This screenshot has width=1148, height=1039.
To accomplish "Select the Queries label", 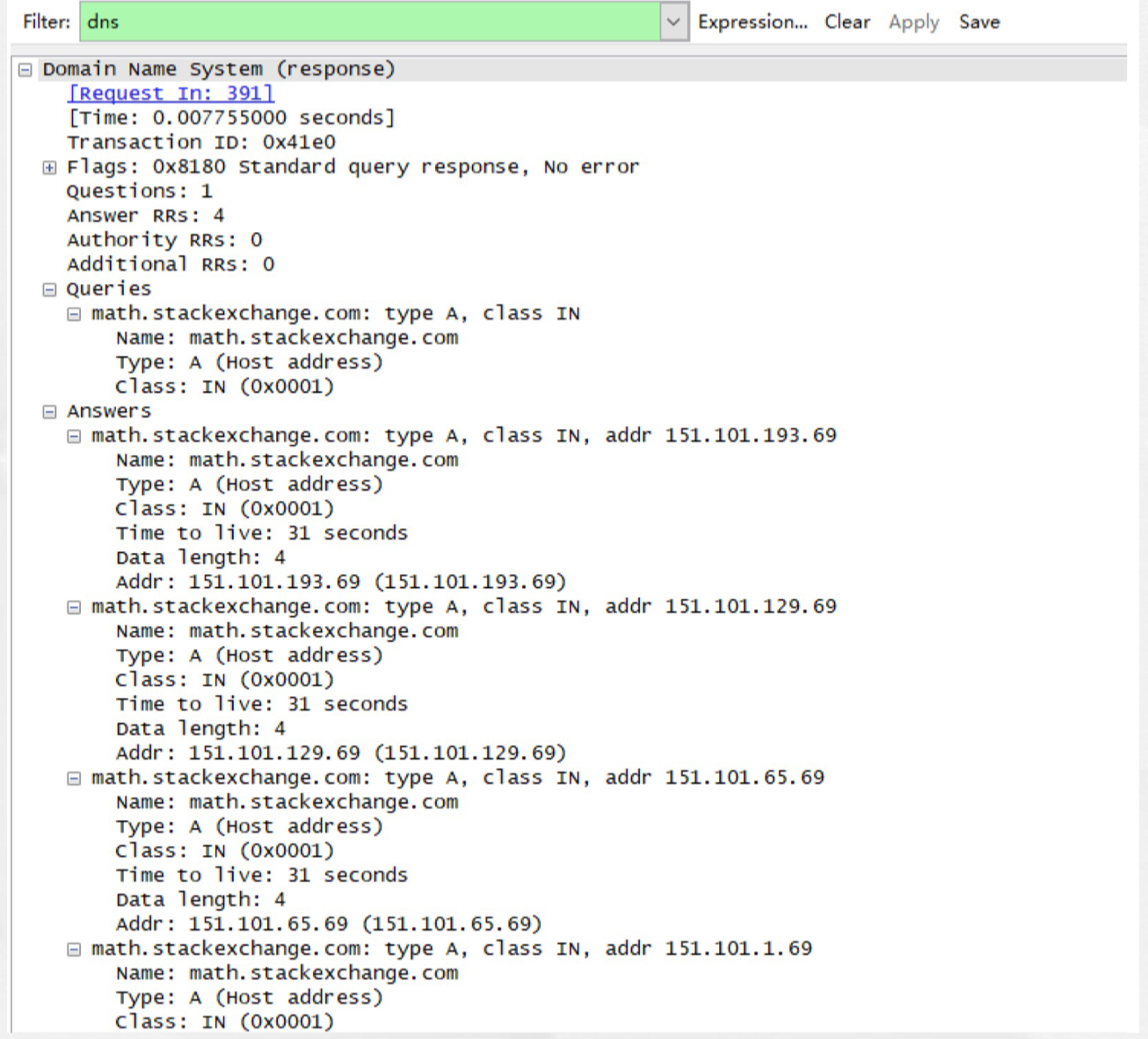I will (x=109, y=289).
